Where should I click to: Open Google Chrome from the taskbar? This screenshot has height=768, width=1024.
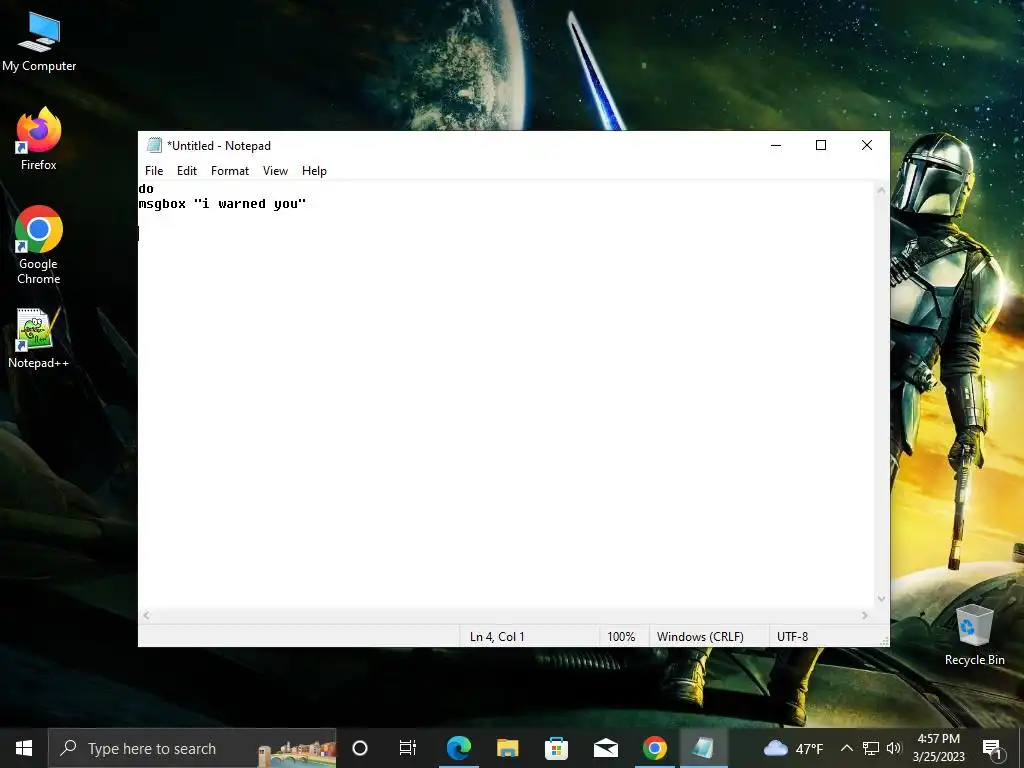click(654, 748)
